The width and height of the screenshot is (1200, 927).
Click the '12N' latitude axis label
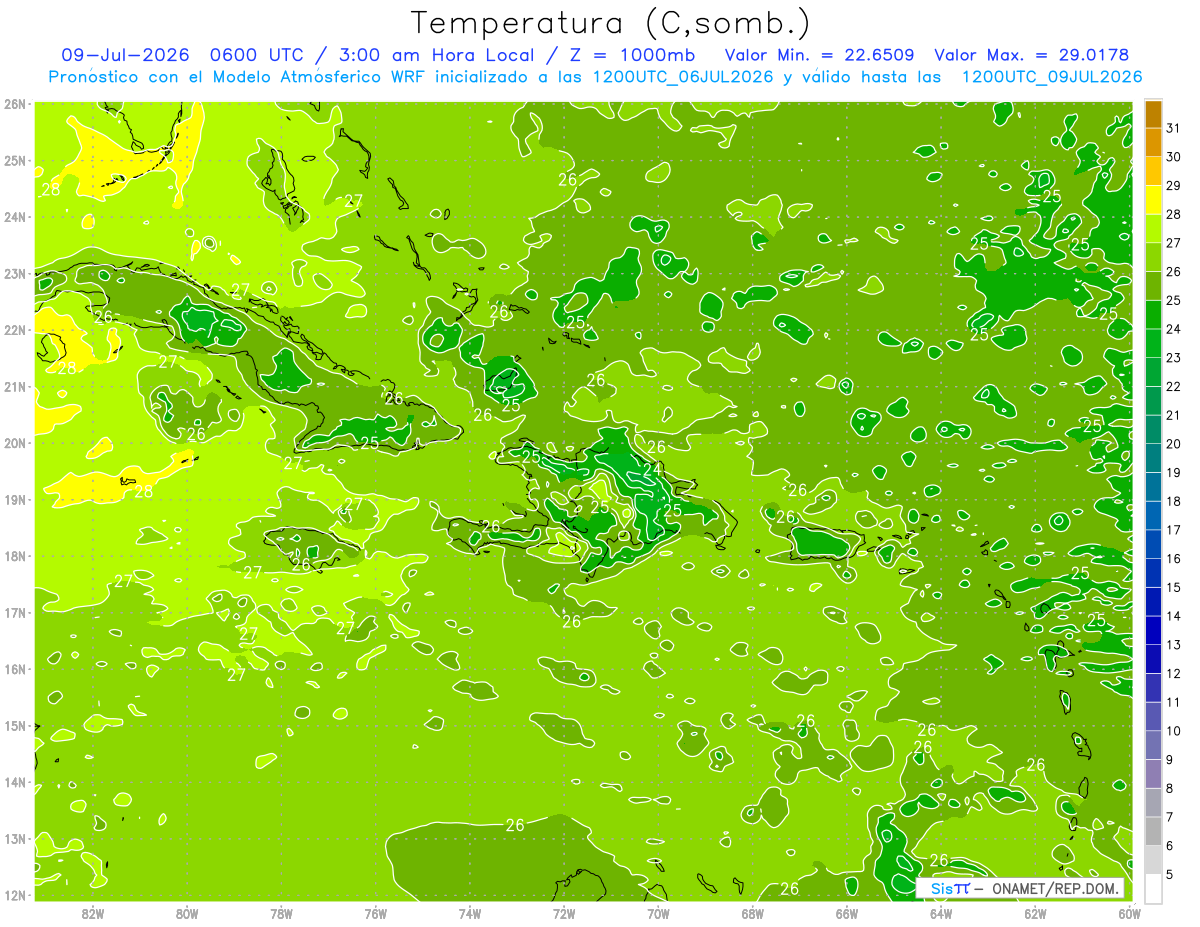point(15,895)
